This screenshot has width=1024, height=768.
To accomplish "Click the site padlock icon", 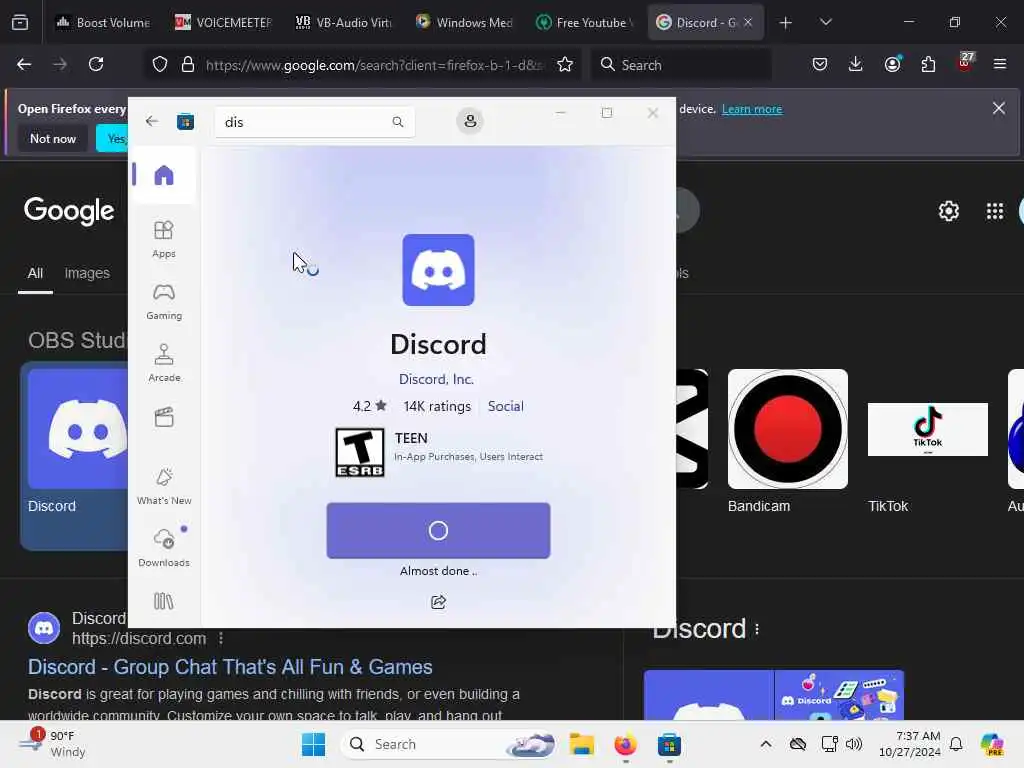I will click(188, 65).
